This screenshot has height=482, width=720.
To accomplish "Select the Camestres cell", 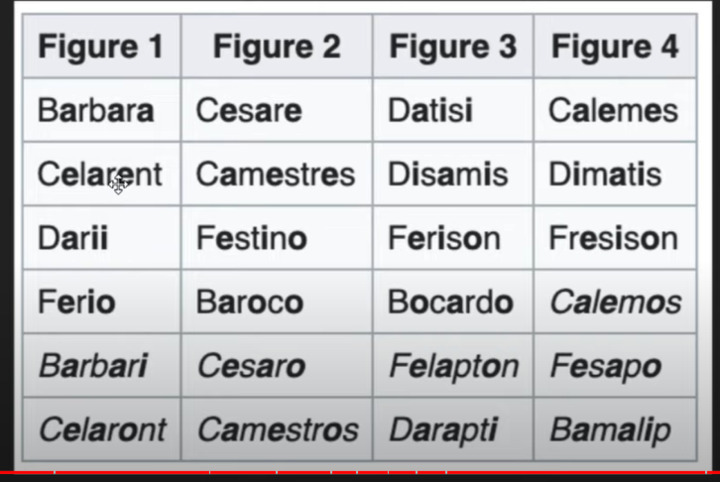I will click(275, 174).
